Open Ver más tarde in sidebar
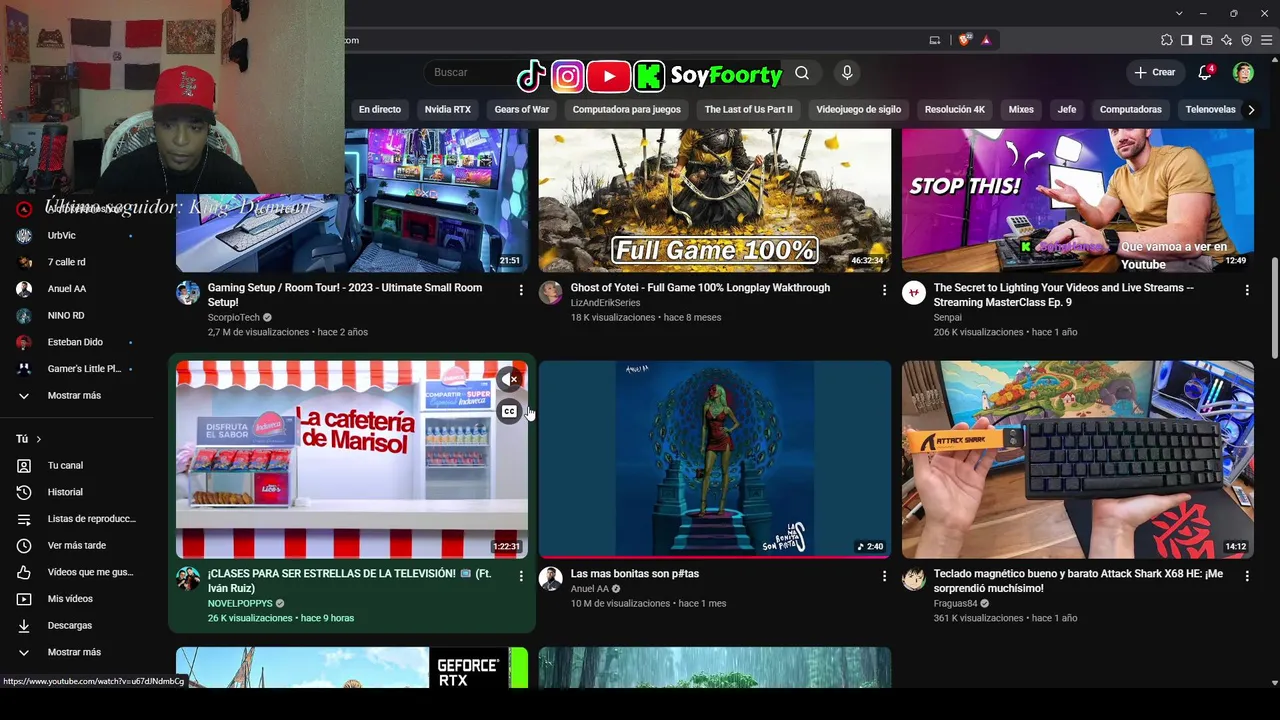1280x720 pixels. pos(77,545)
